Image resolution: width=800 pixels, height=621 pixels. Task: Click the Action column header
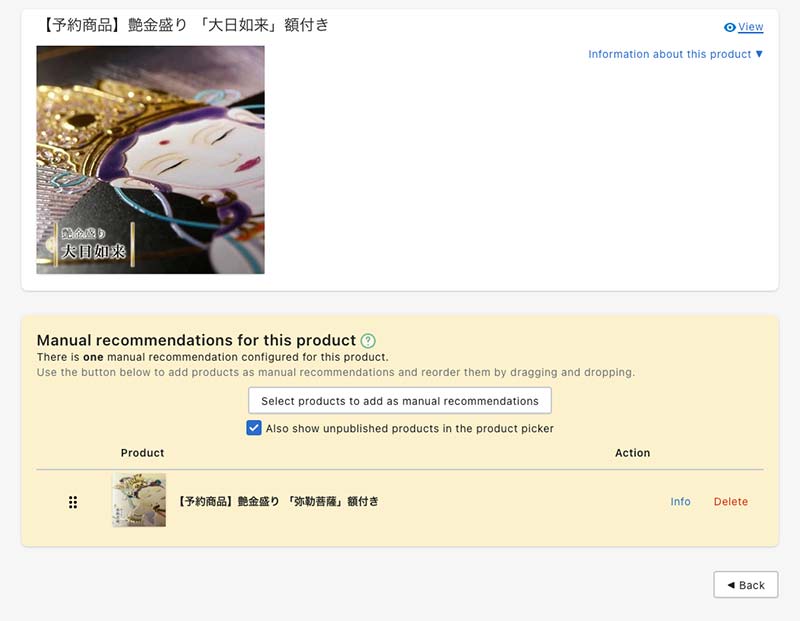[632, 453]
